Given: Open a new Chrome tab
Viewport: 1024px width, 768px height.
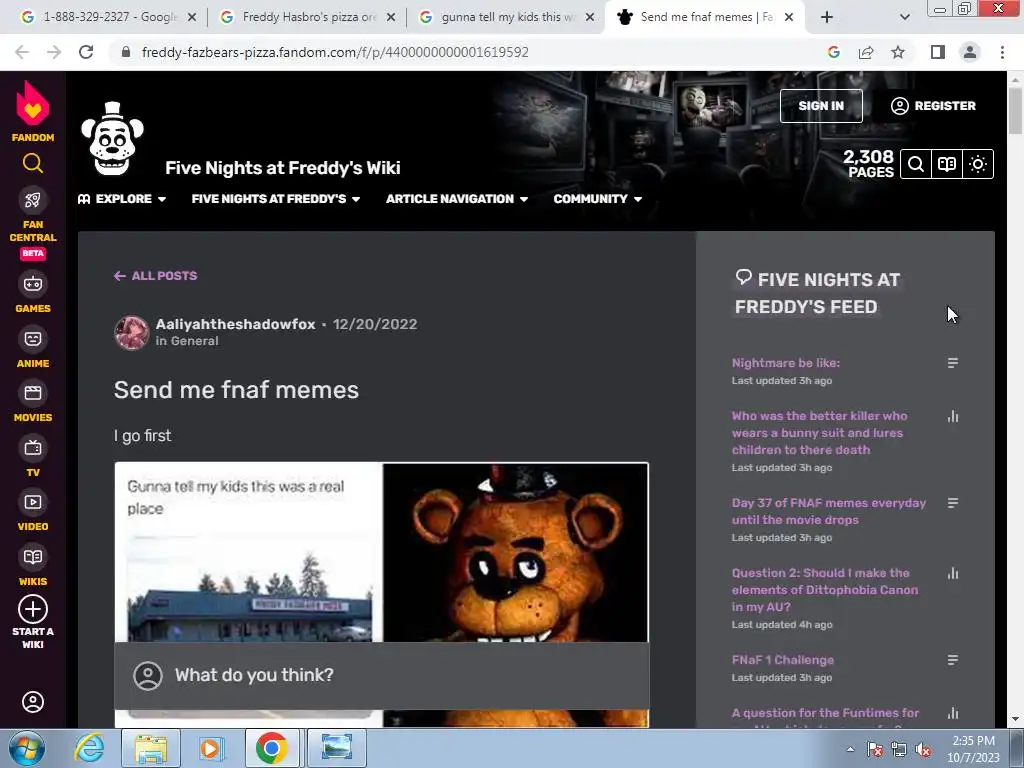Looking at the screenshot, I should point(827,17).
